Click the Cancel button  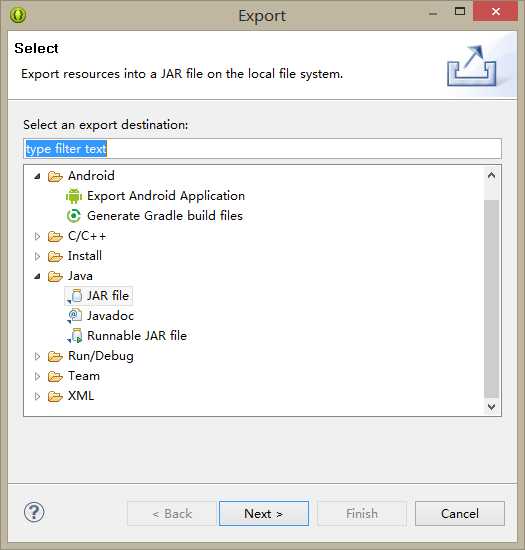click(460, 514)
